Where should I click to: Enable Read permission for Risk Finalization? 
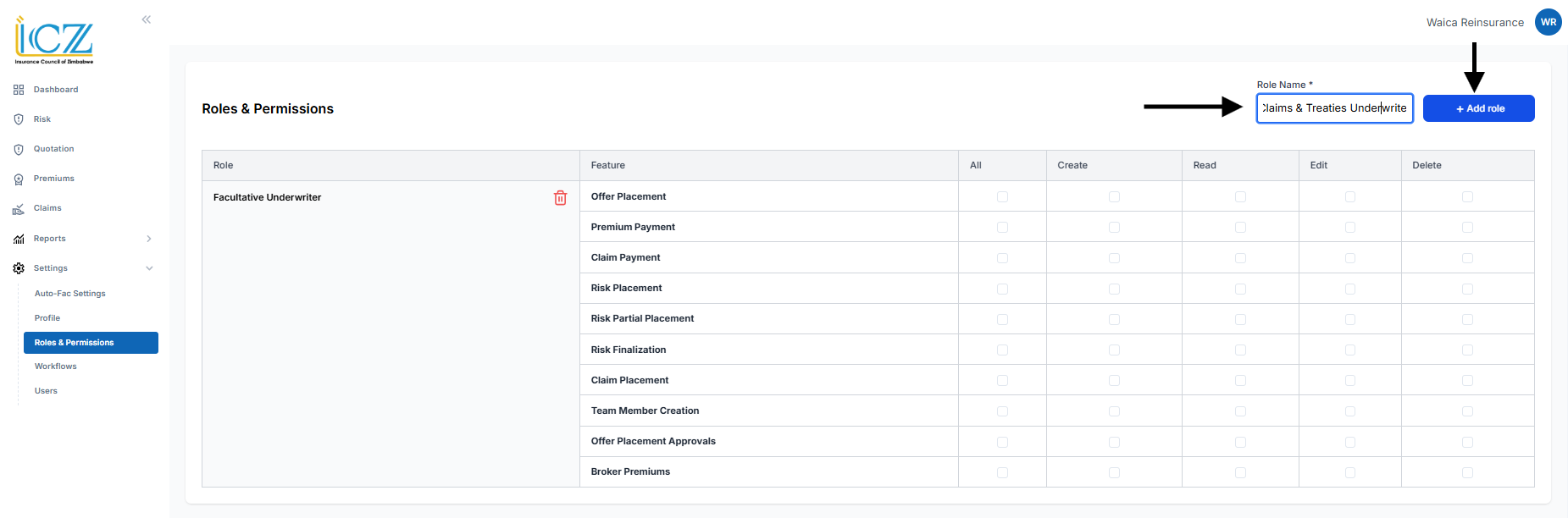click(x=1240, y=350)
